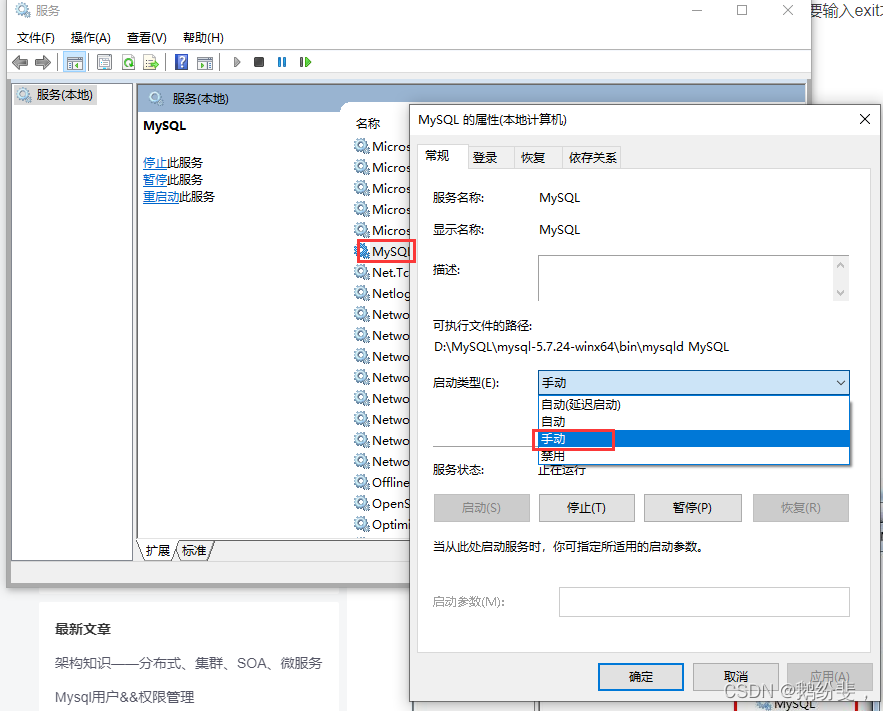Select the Netlog service row
Image resolution: width=883 pixels, height=711 pixels.
[x=382, y=293]
